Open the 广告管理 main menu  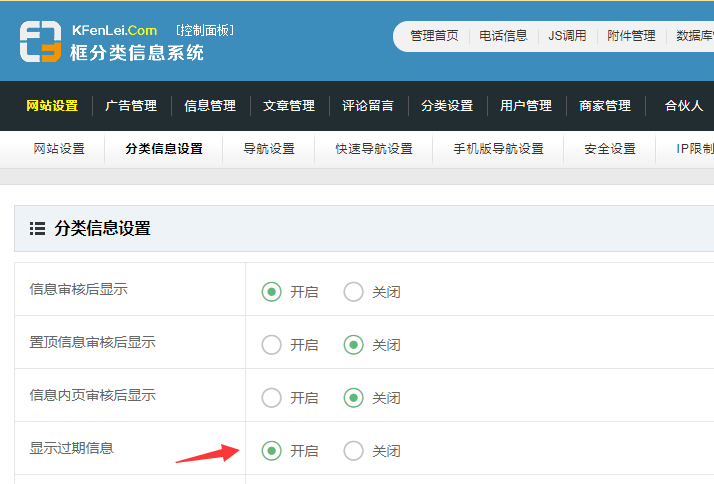tap(131, 106)
